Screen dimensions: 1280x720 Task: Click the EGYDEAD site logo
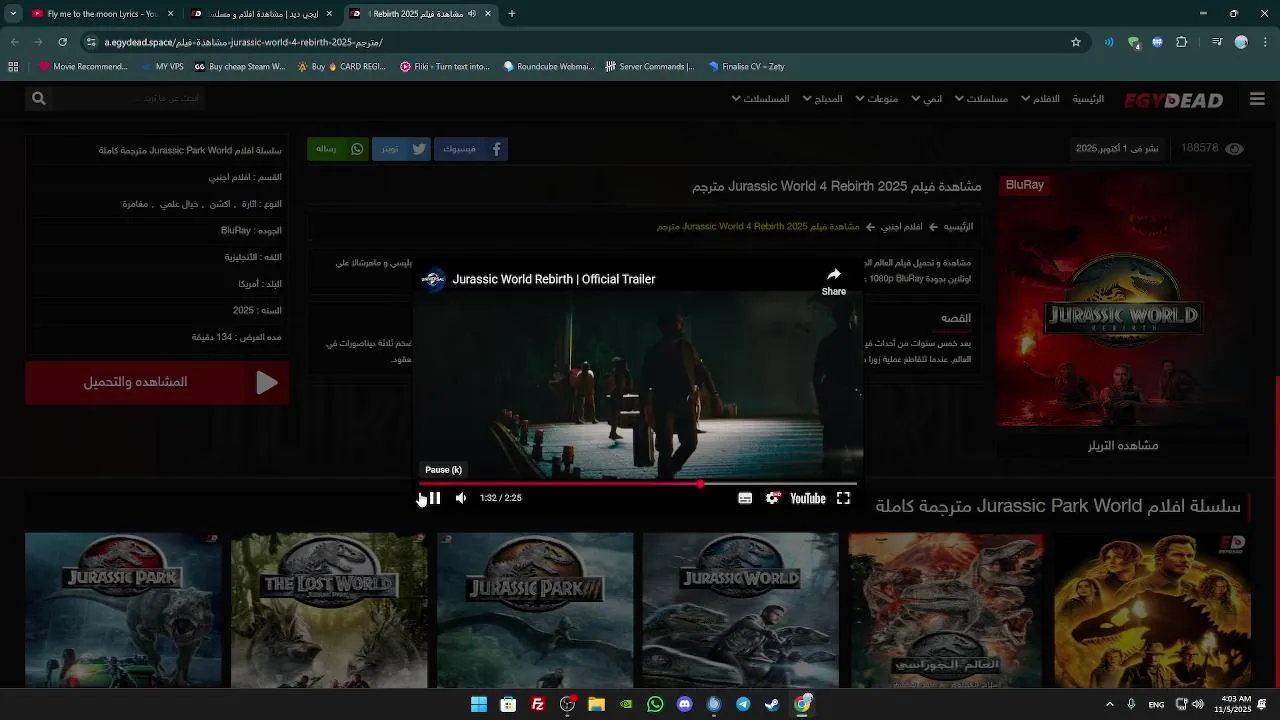(x=1174, y=100)
